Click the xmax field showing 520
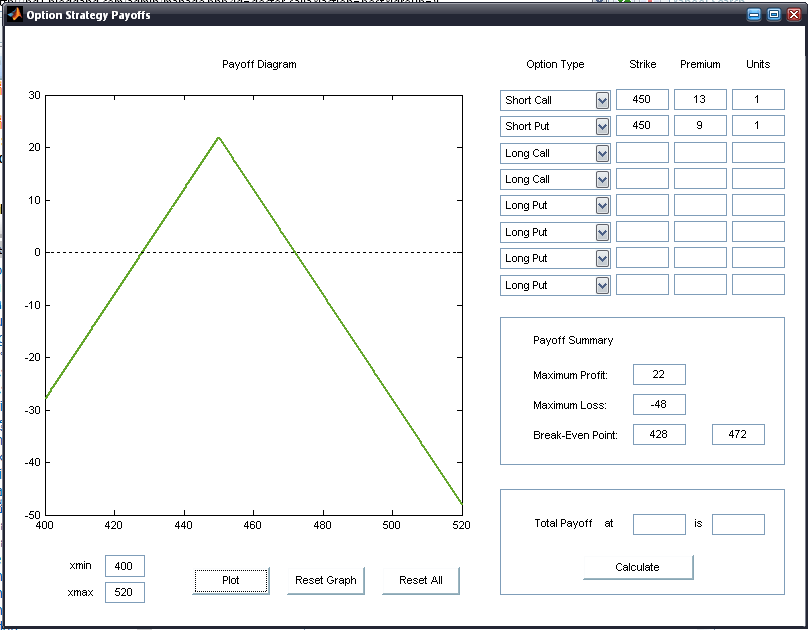Viewport: 808px width, 630px height. pos(125,592)
